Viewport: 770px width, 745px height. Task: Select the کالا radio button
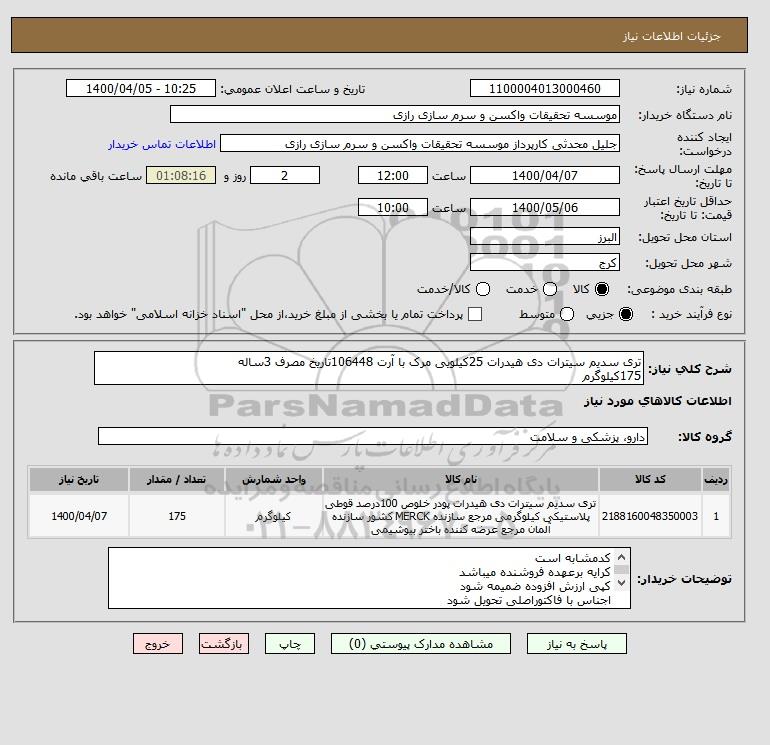point(602,289)
